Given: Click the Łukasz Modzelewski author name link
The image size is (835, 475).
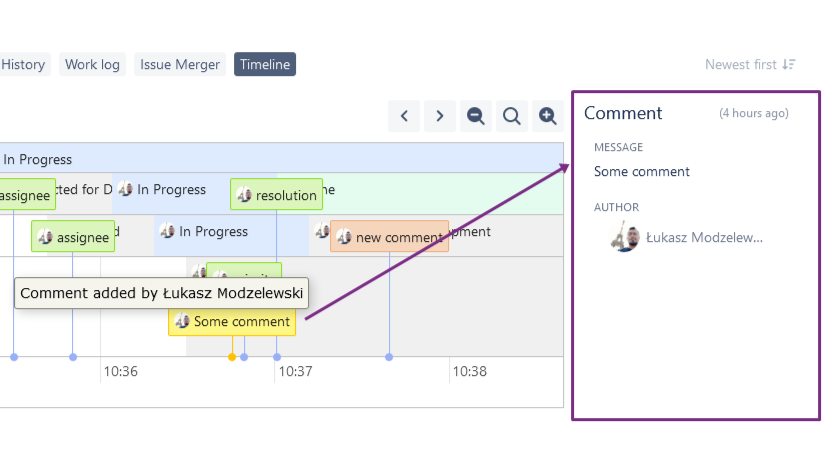Looking at the screenshot, I should [x=704, y=238].
